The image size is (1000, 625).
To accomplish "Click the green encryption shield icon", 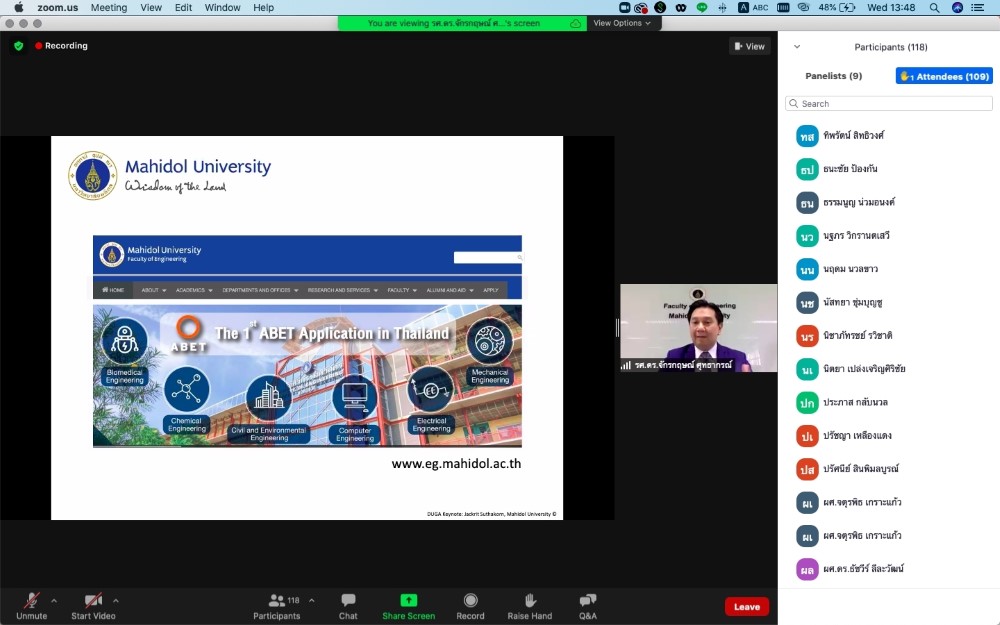I will coord(18,46).
